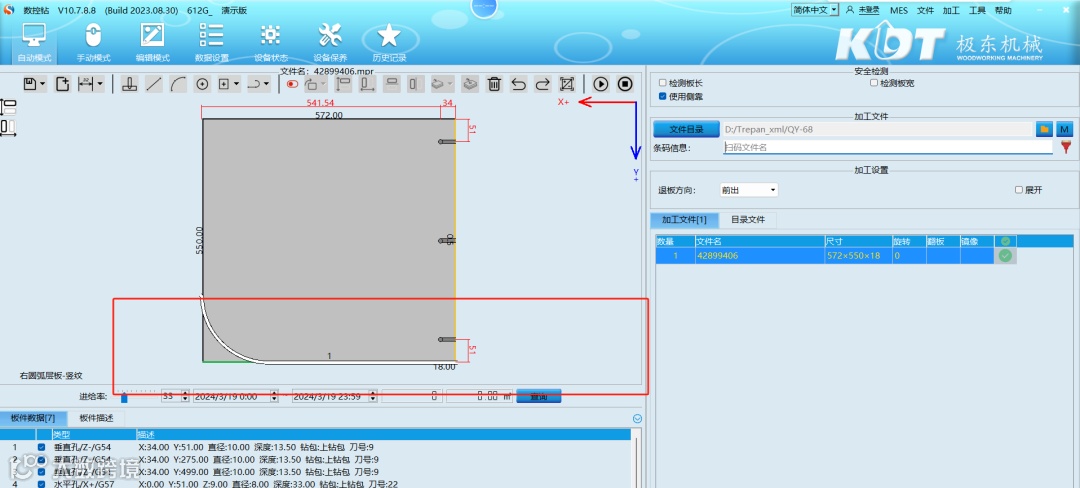This screenshot has width=1080, height=488.
Task: Open the square pocket tool dropdown arrow
Action: point(237,85)
